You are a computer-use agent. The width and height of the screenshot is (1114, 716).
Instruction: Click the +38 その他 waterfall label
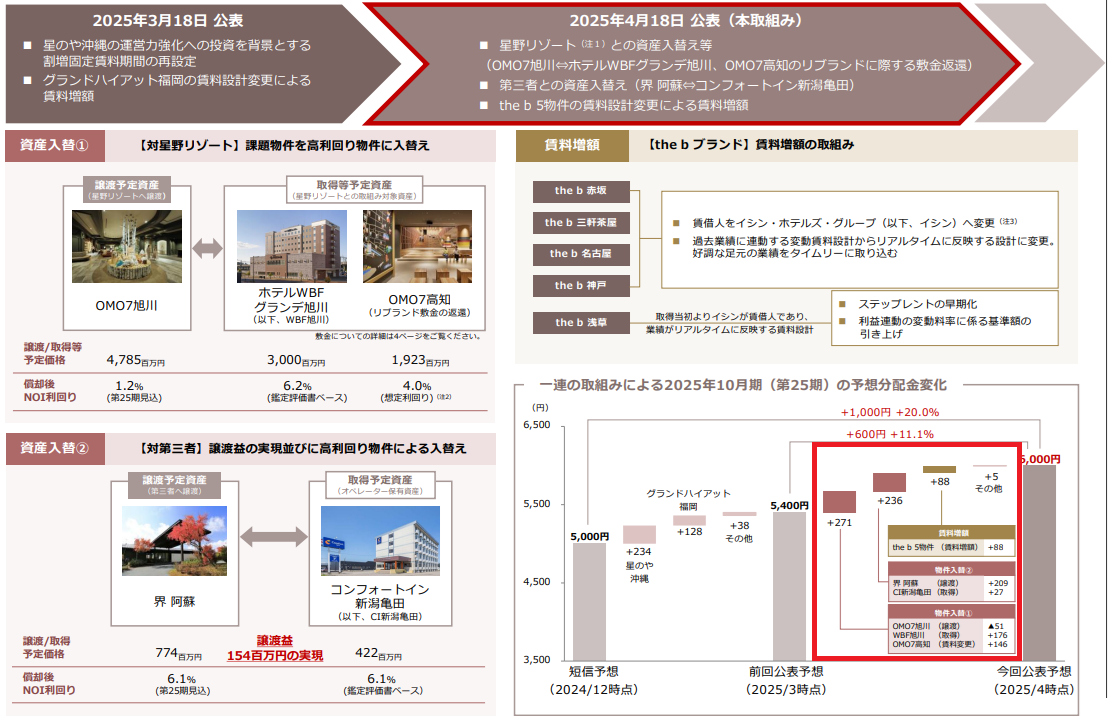(x=739, y=532)
